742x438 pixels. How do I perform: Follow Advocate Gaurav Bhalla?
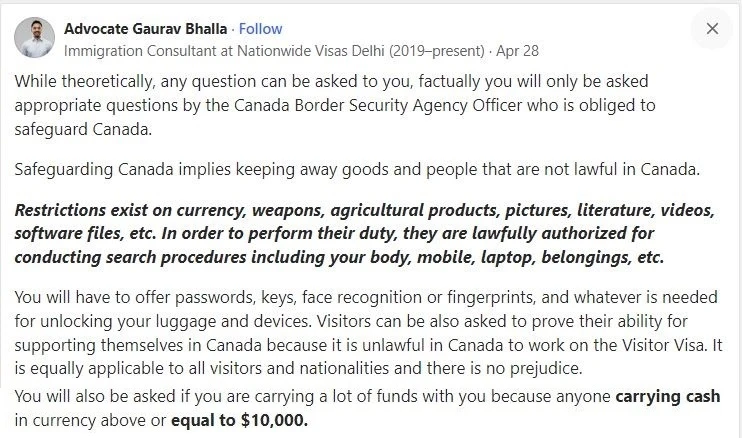(x=260, y=29)
